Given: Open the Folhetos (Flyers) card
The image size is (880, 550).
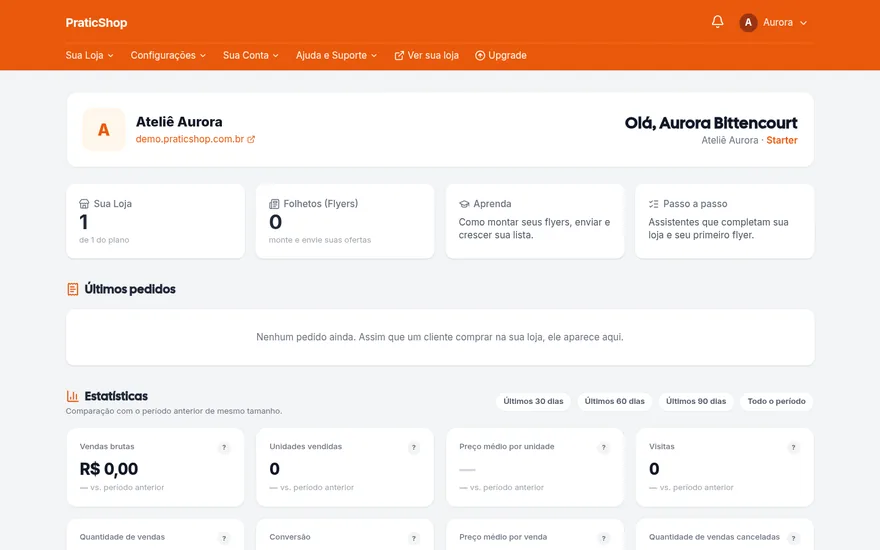Looking at the screenshot, I should [345, 221].
